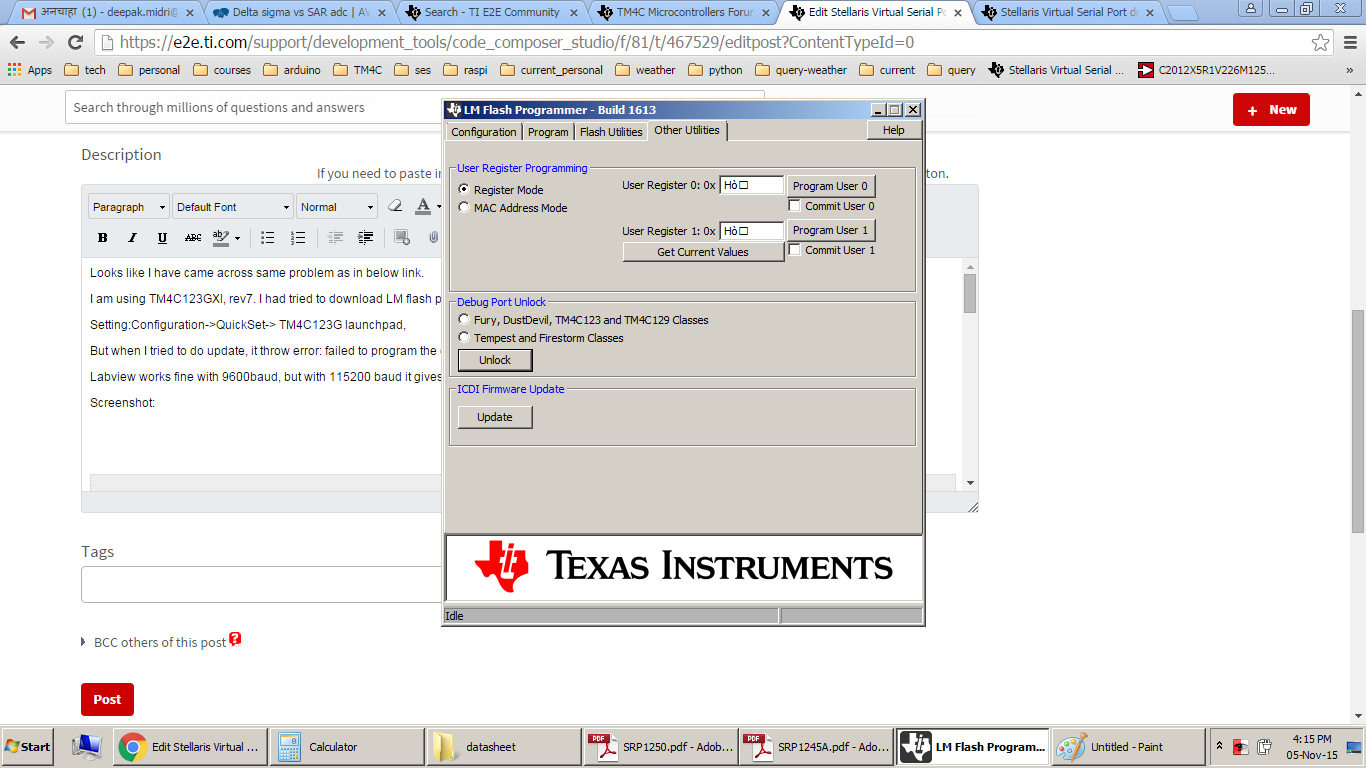
Task: Apply strikethrough formatting in the editor
Action: click(x=193, y=238)
